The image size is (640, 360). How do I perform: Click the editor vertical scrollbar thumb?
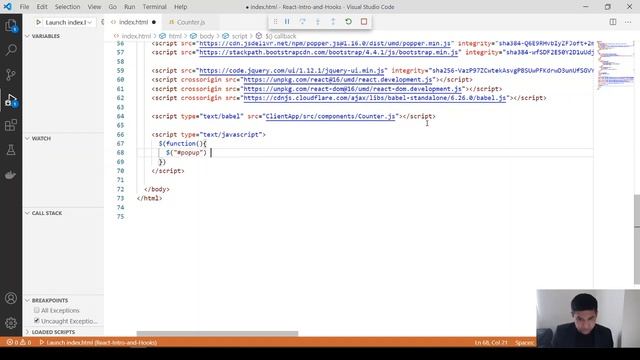[637, 240]
